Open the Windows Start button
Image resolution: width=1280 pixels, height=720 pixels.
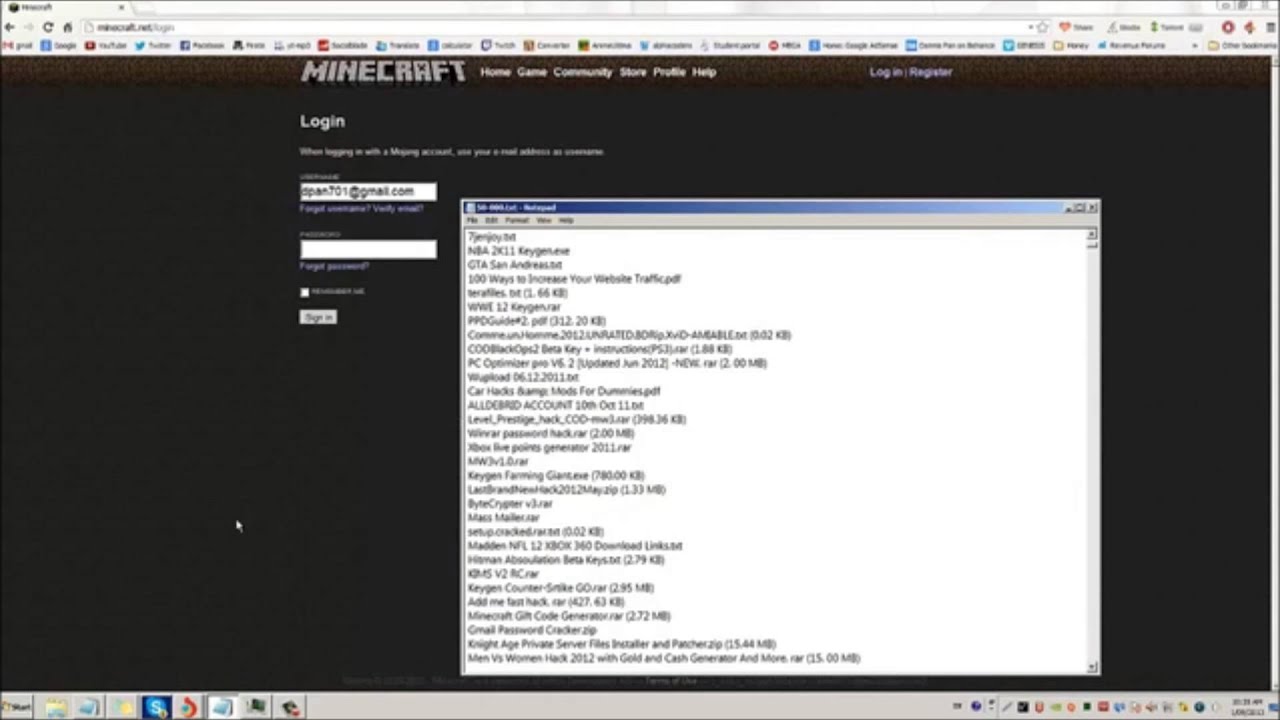coord(16,708)
